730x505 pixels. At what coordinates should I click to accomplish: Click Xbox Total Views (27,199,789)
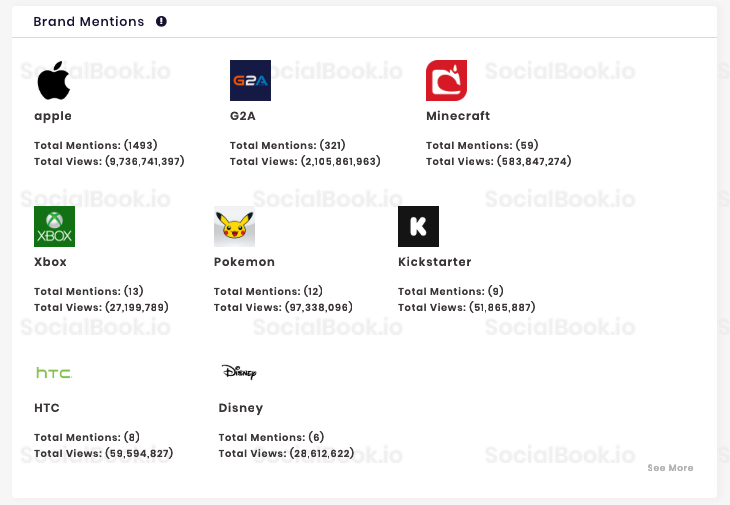[101, 307]
